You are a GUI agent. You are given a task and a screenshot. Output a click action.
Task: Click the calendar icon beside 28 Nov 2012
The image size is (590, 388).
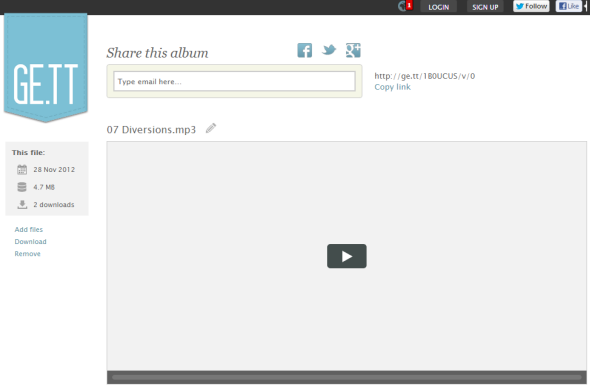[x=22, y=170]
